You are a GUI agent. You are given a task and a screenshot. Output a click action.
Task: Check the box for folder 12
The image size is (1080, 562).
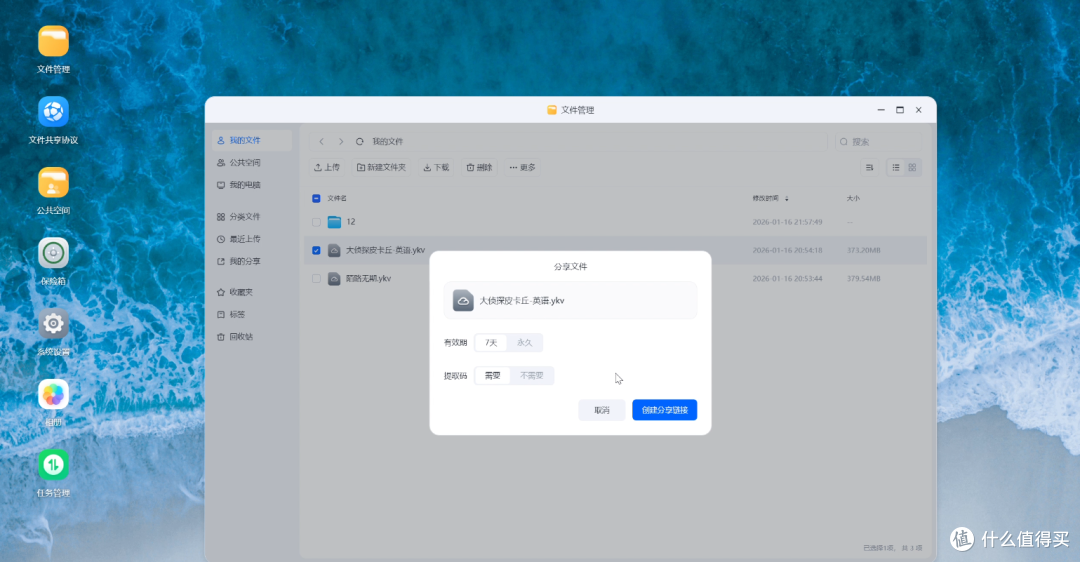click(x=316, y=222)
